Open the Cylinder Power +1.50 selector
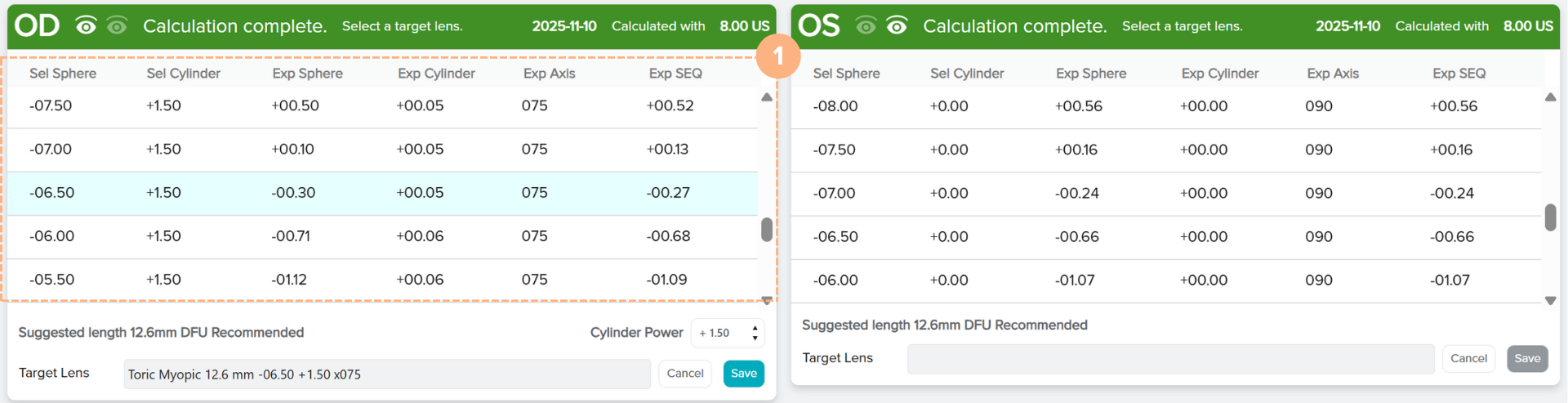The width and height of the screenshot is (1568, 403). point(719,333)
